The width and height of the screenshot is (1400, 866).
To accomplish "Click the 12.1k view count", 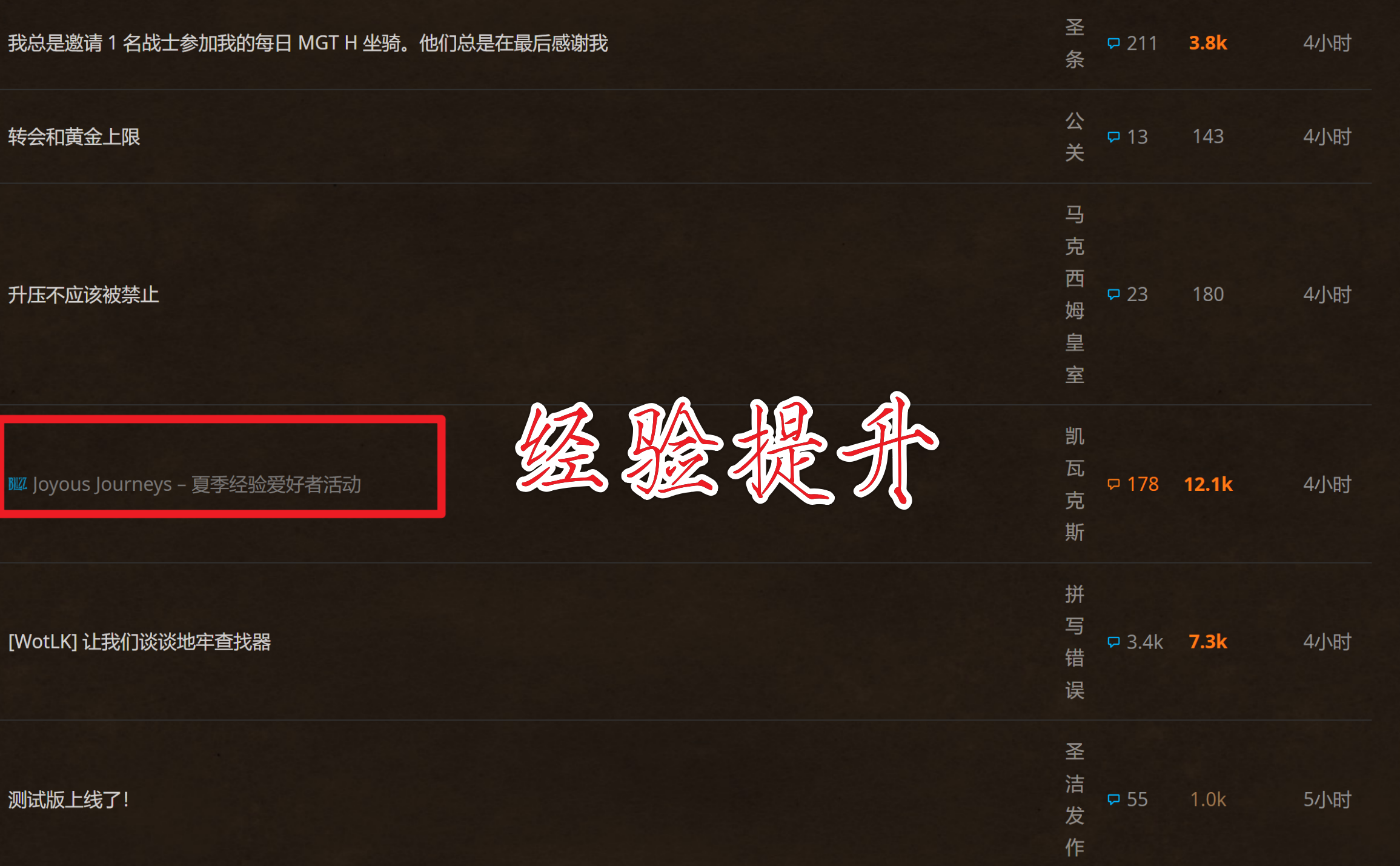I will point(1208,484).
